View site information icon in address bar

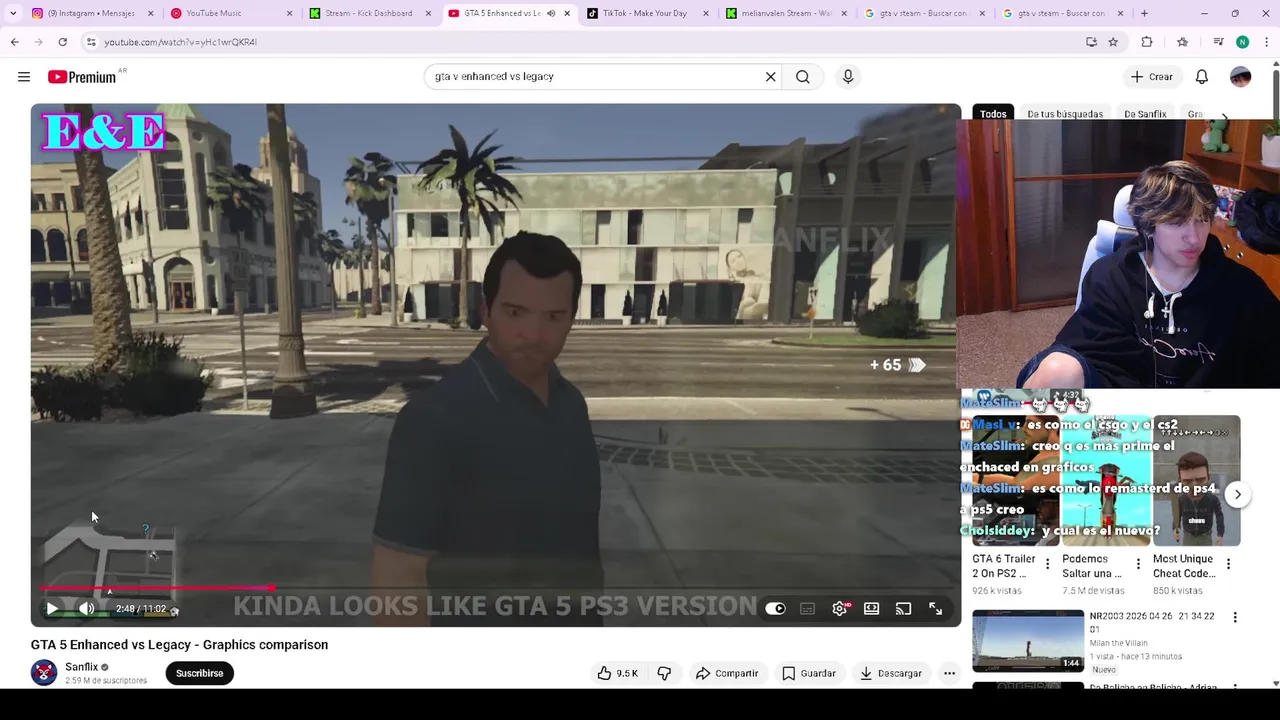91,42
